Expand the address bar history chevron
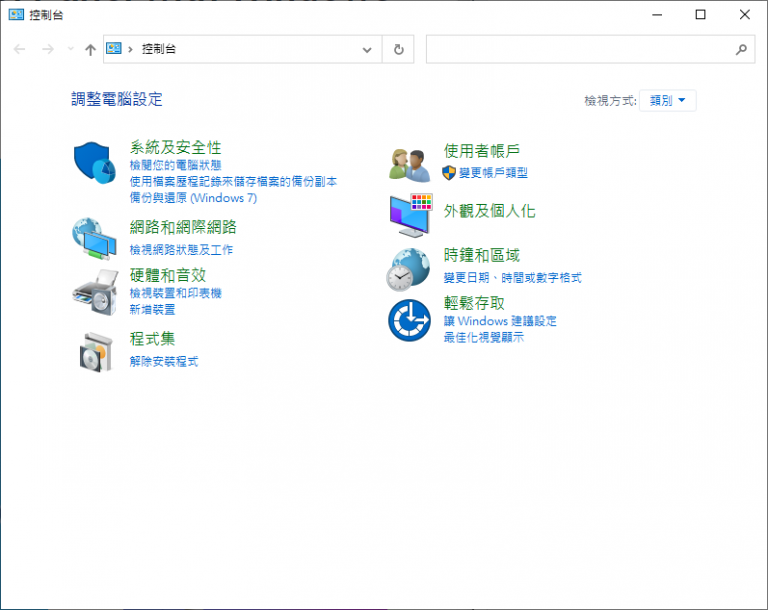The height and width of the screenshot is (610, 768). pyautogui.click(x=367, y=49)
